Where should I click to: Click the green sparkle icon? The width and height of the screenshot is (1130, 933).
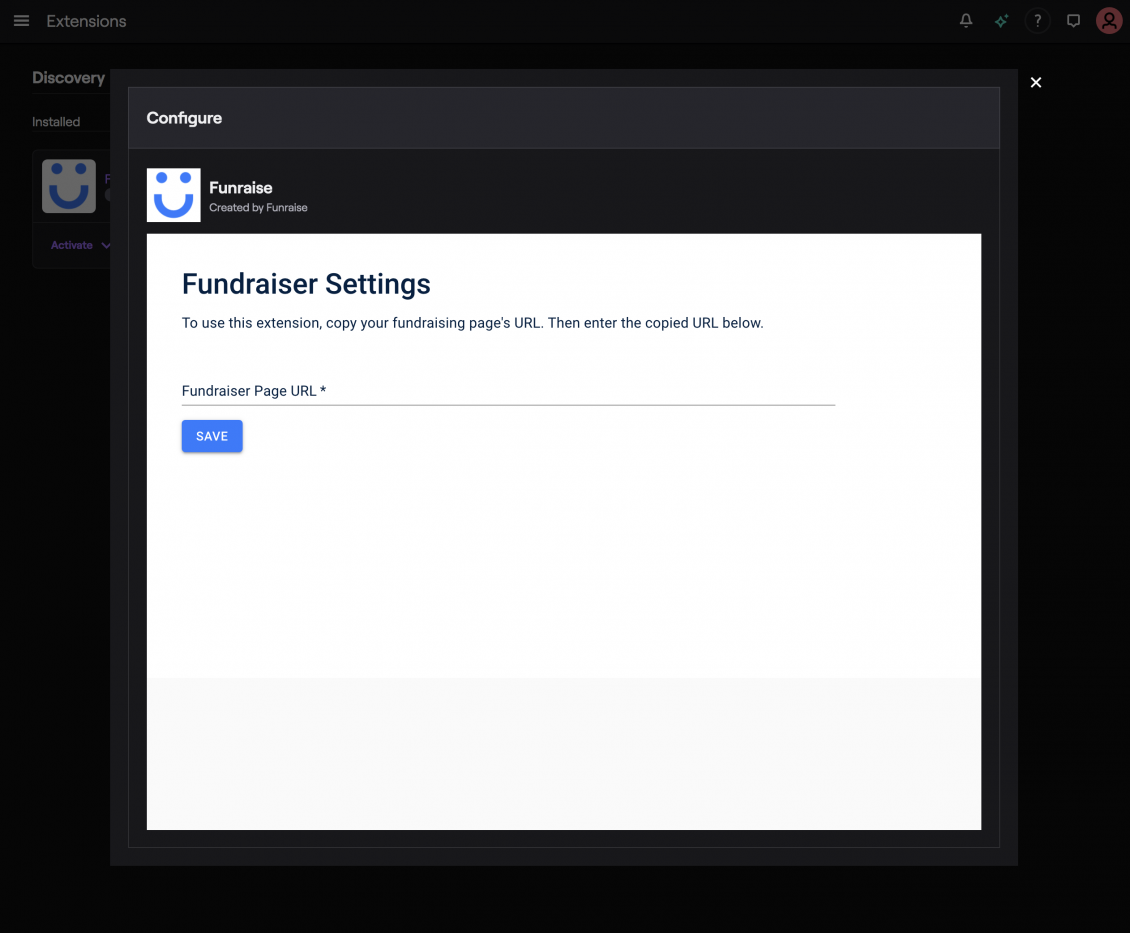pyautogui.click(x=1001, y=21)
